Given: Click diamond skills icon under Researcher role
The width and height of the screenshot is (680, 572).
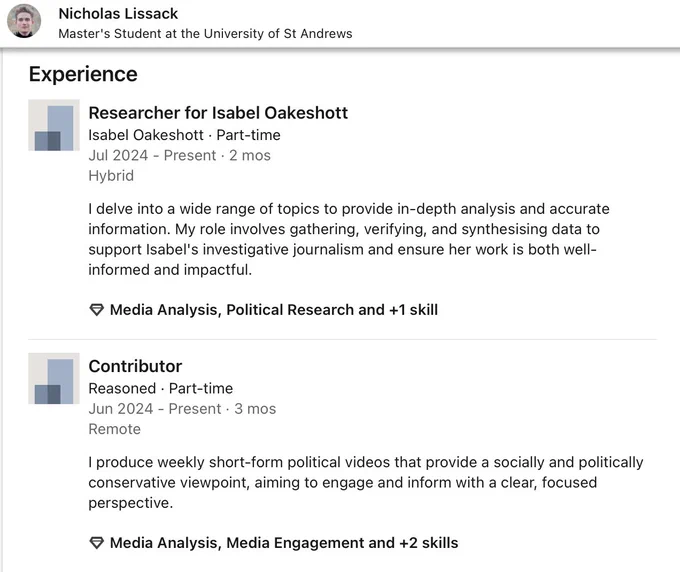Looking at the screenshot, I should [x=96, y=310].
